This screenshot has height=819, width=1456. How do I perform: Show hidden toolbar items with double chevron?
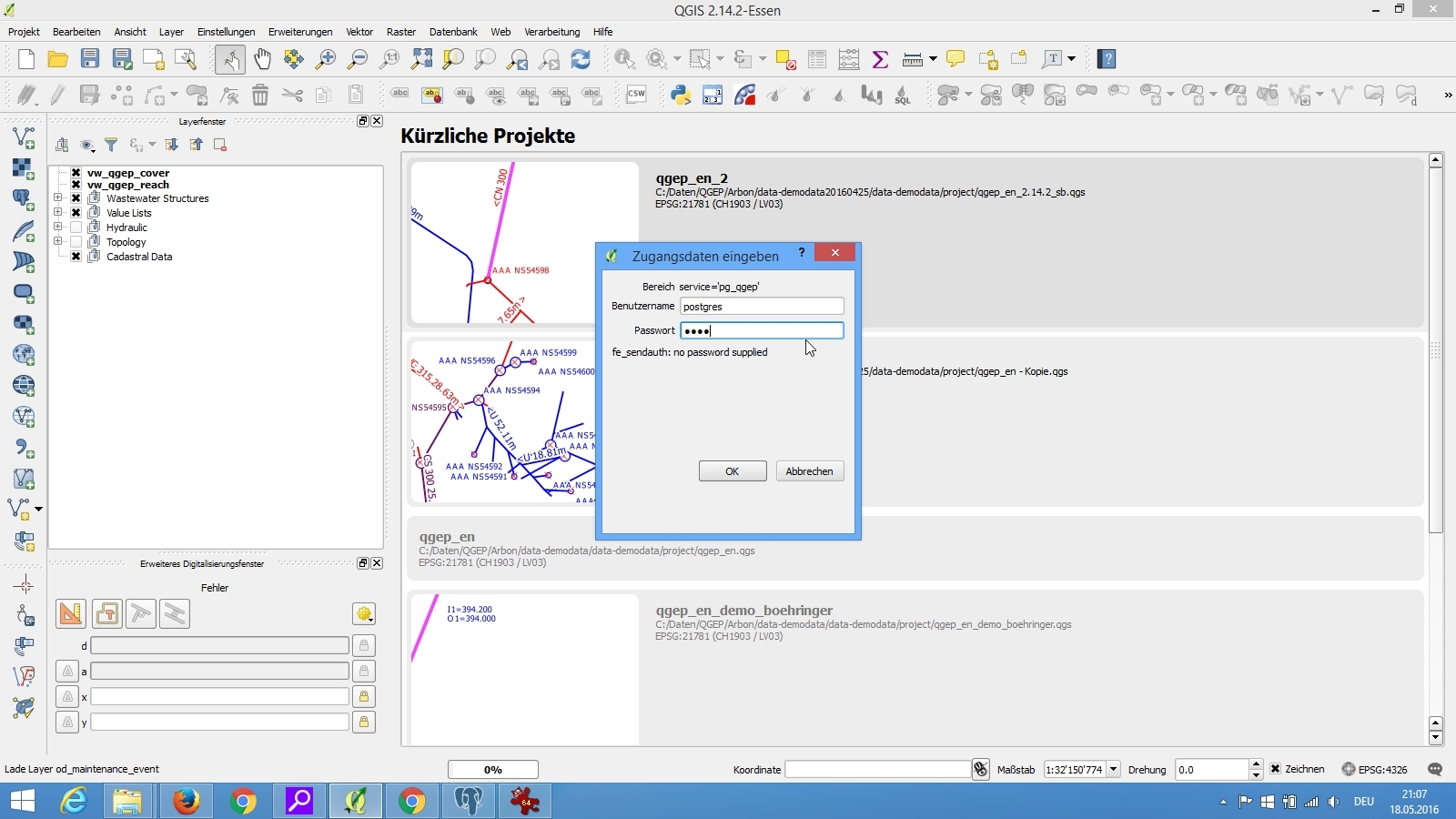1448,95
